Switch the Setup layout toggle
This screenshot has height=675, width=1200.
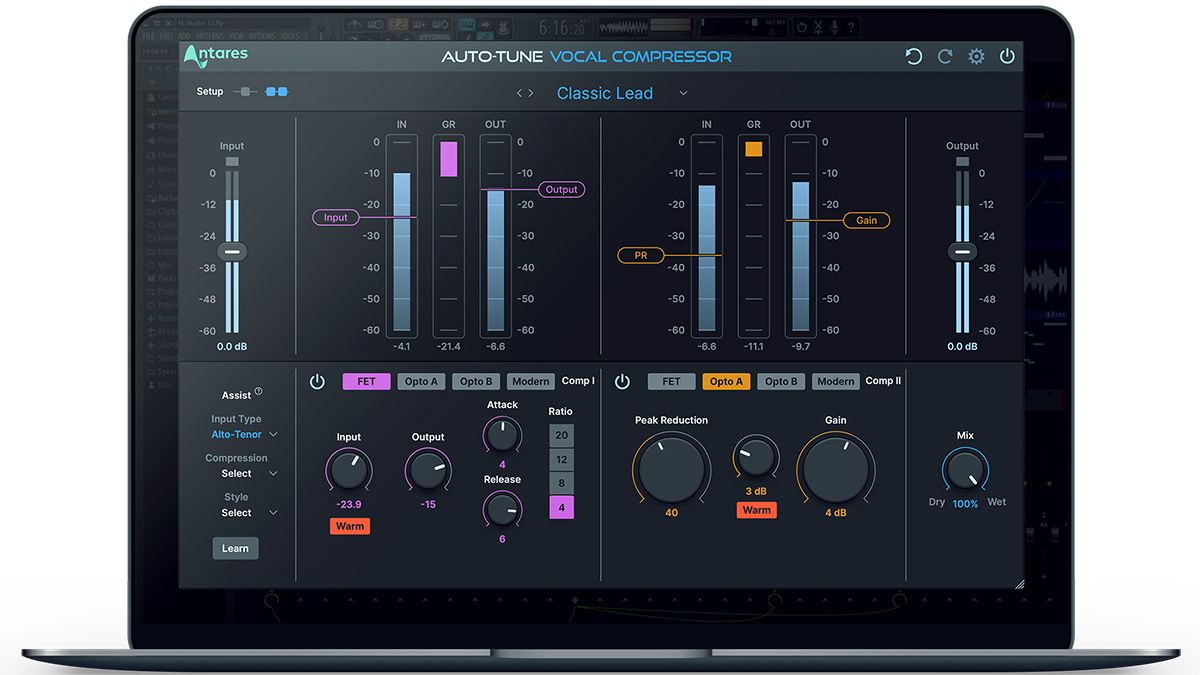[243, 90]
